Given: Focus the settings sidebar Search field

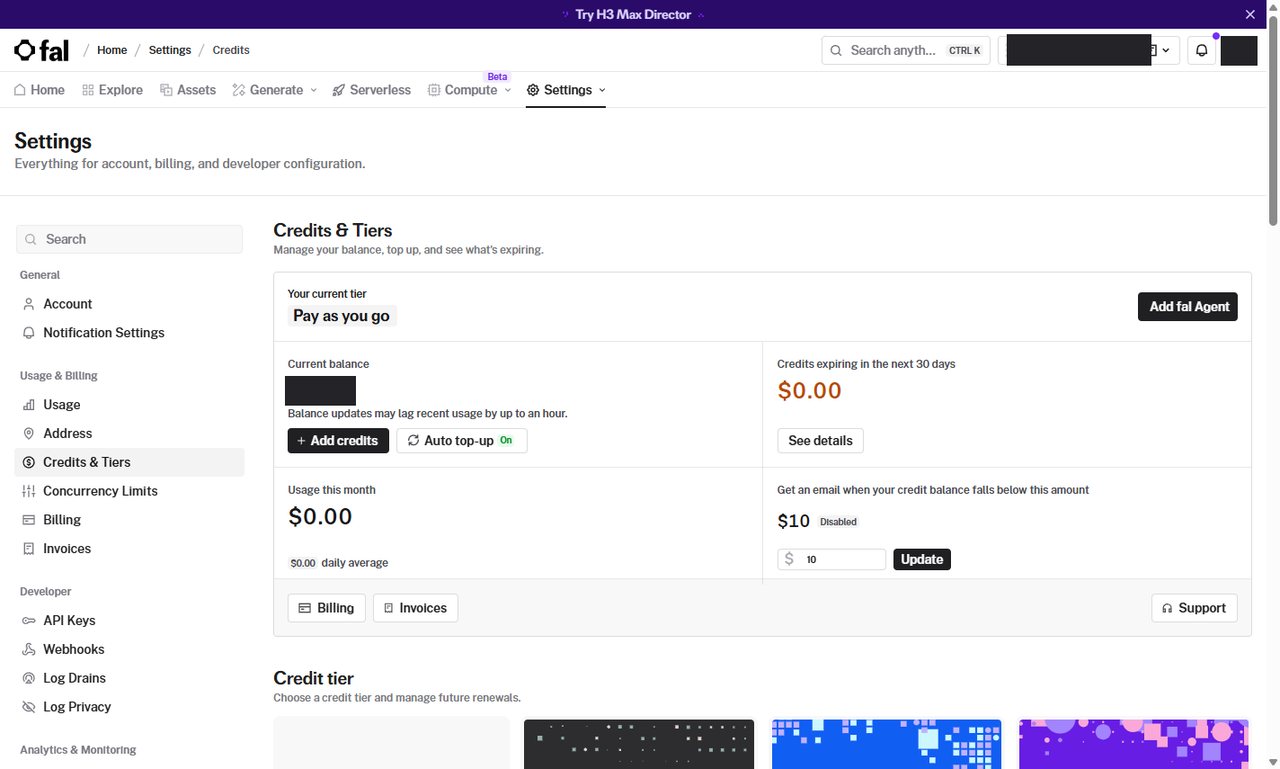Looking at the screenshot, I should click(x=129, y=240).
